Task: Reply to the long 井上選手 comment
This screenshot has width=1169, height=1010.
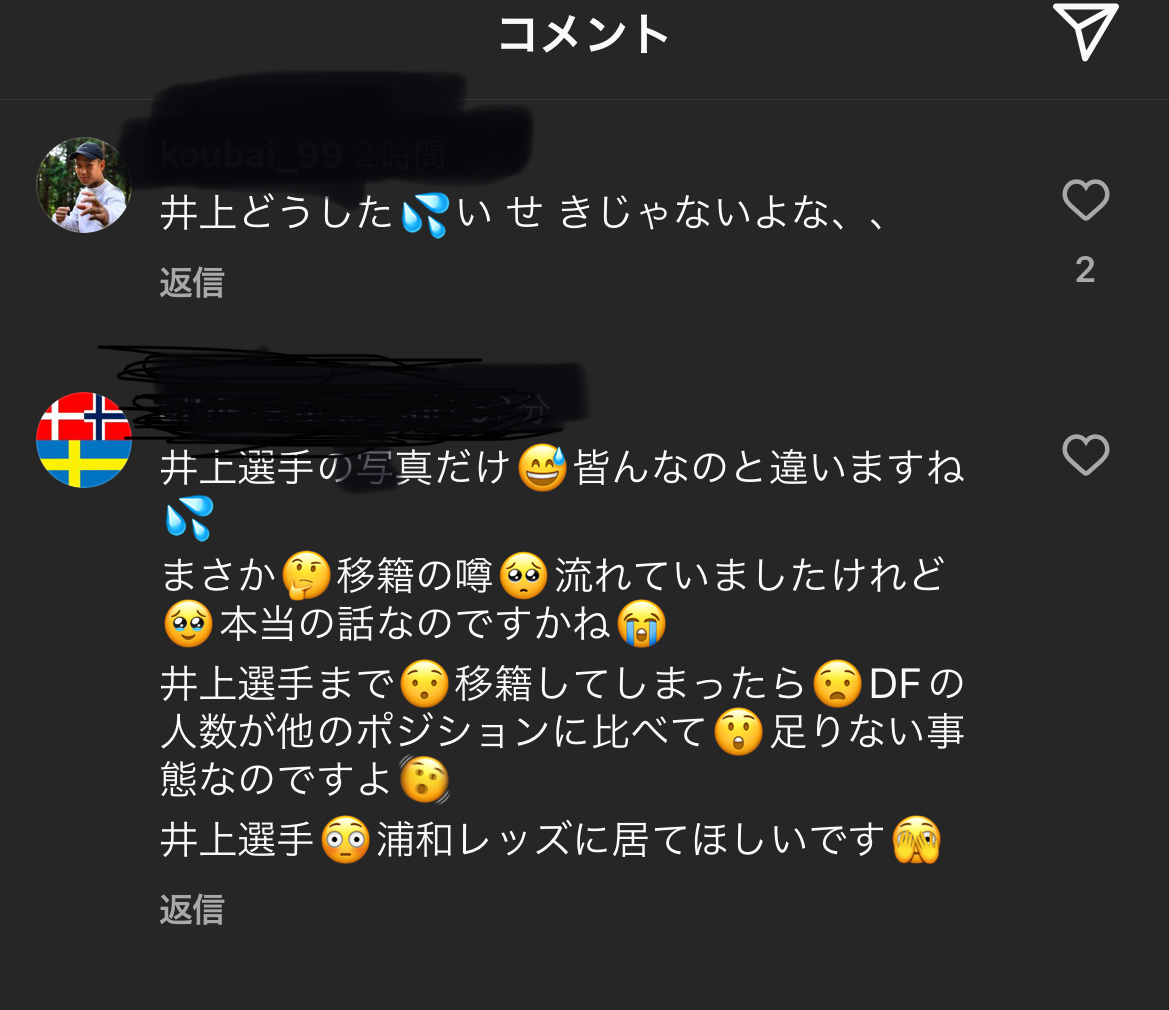Action: (x=192, y=910)
